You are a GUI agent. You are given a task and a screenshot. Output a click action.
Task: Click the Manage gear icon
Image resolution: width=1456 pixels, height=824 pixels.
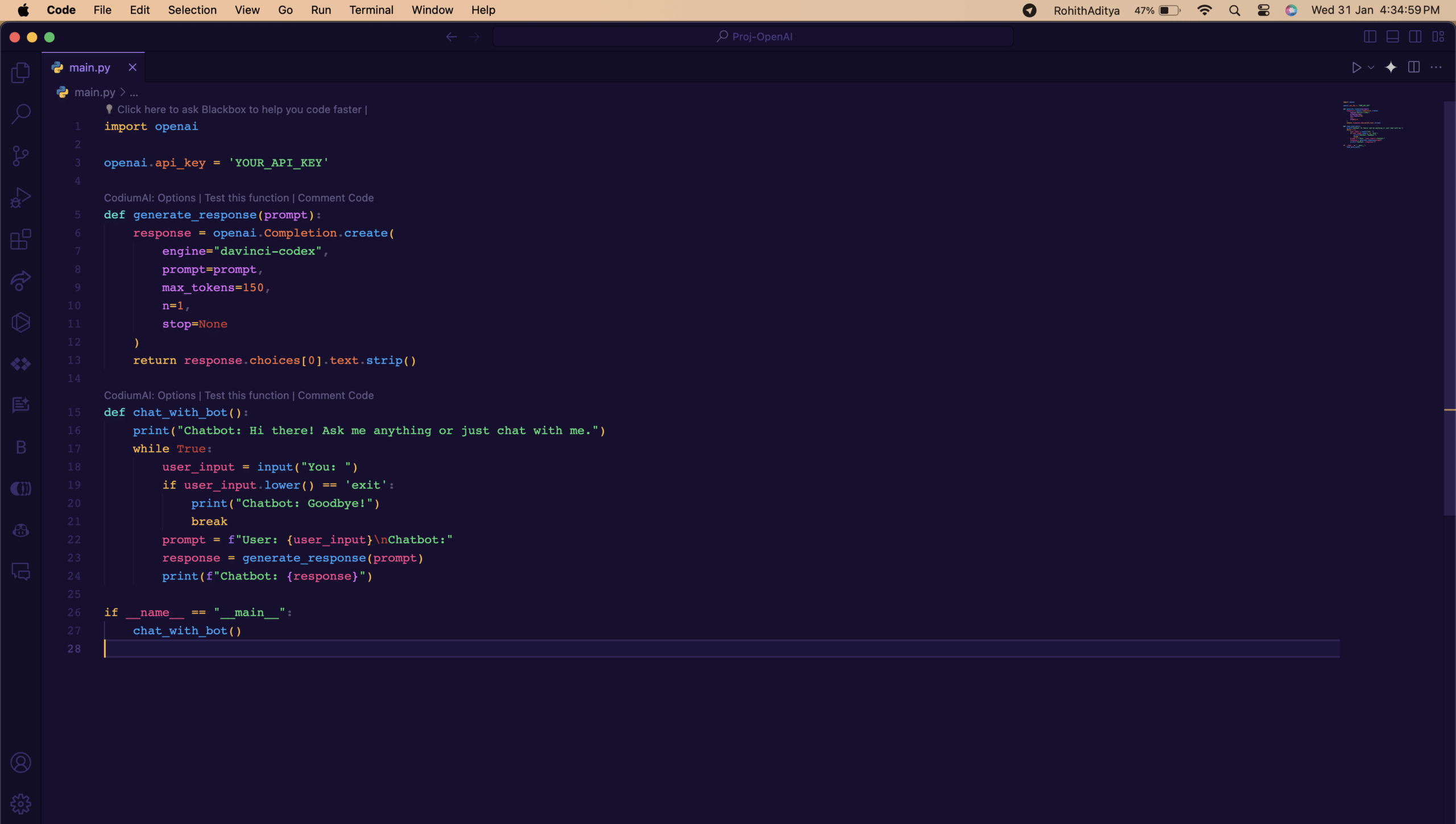21,804
